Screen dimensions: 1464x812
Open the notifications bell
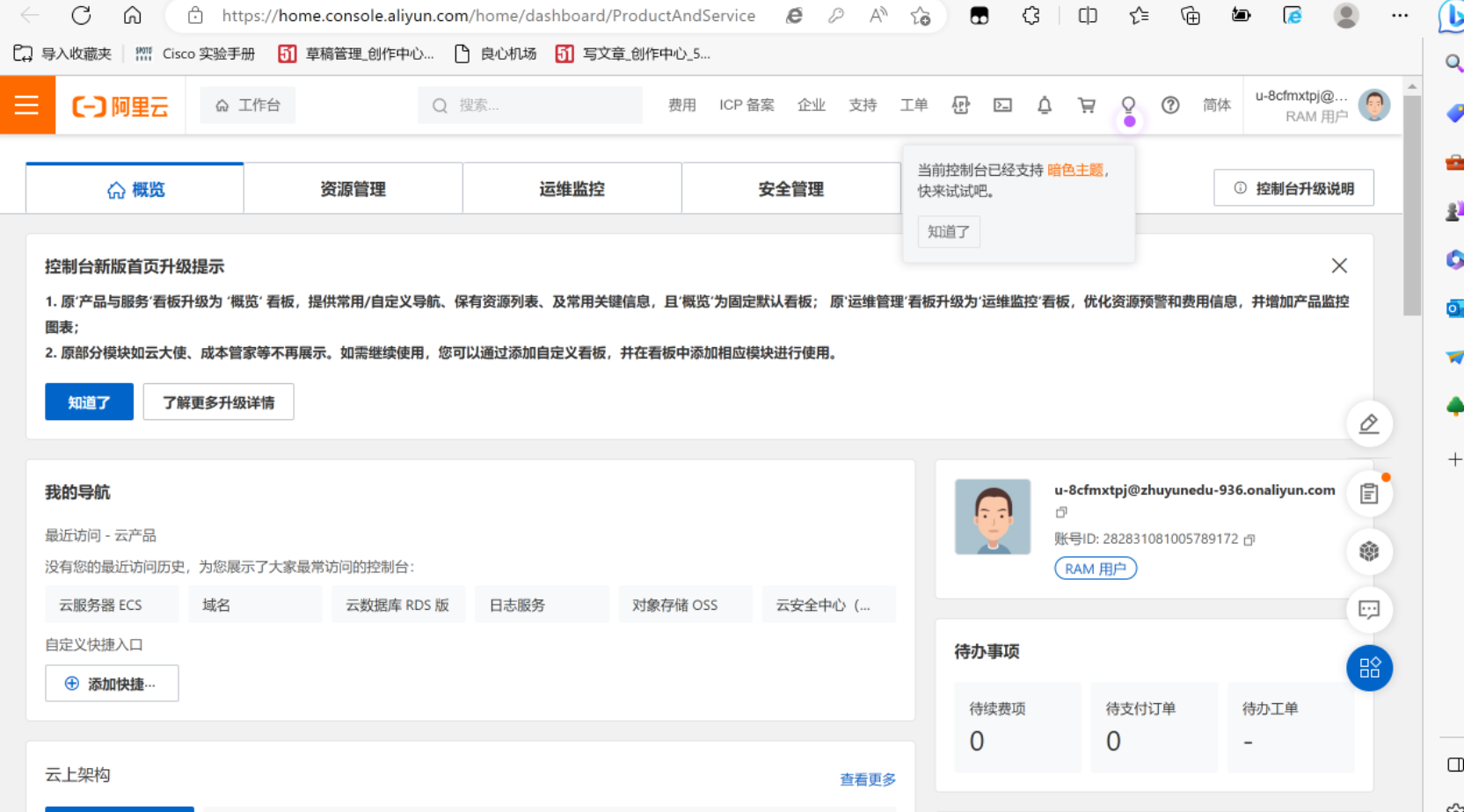tap(1045, 105)
